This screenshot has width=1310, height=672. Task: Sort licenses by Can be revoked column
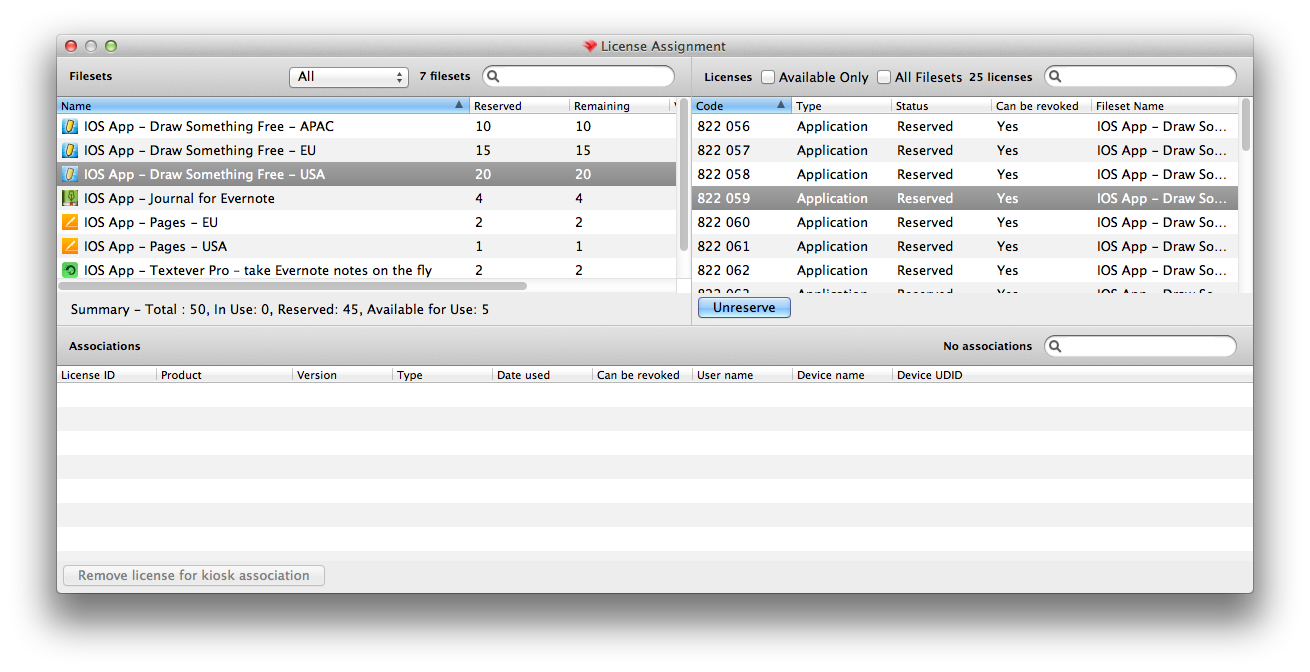[1041, 105]
